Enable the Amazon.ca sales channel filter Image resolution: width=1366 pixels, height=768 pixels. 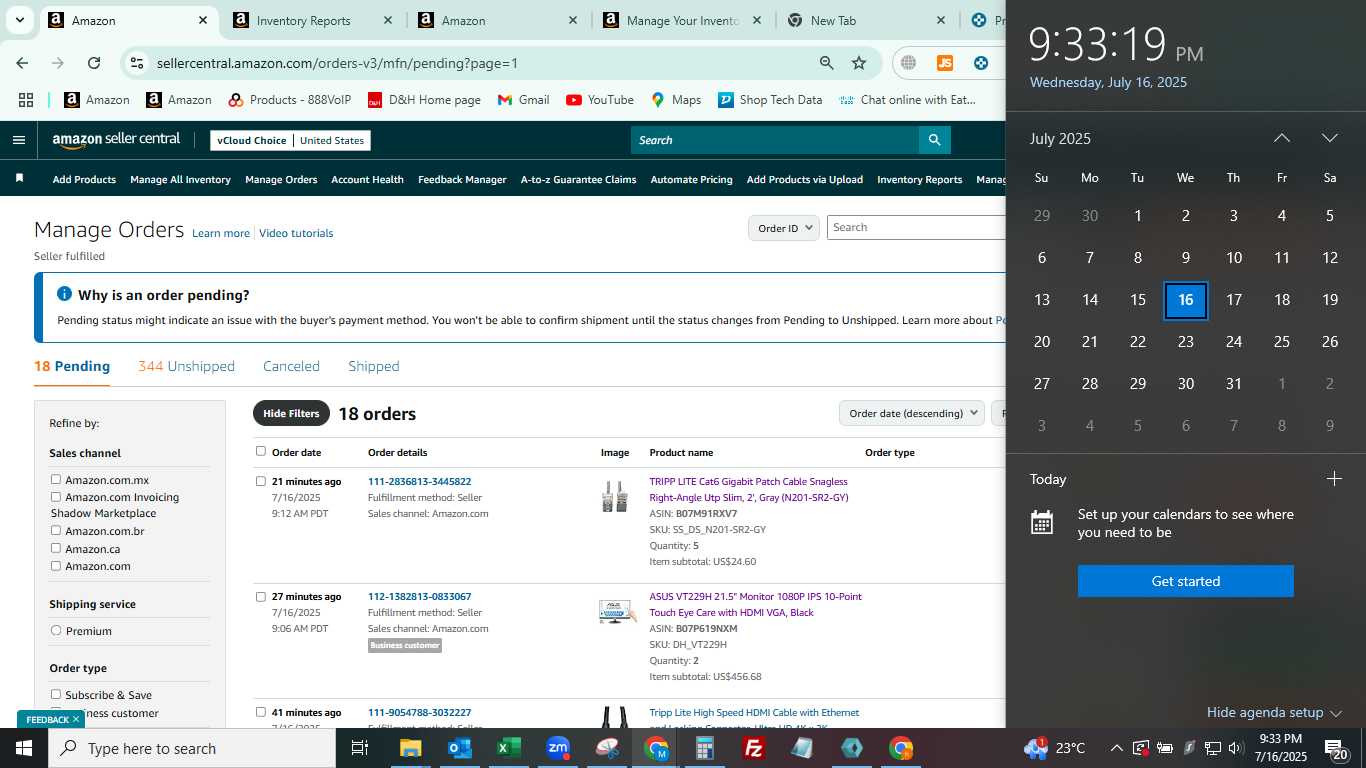click(56, 548)
